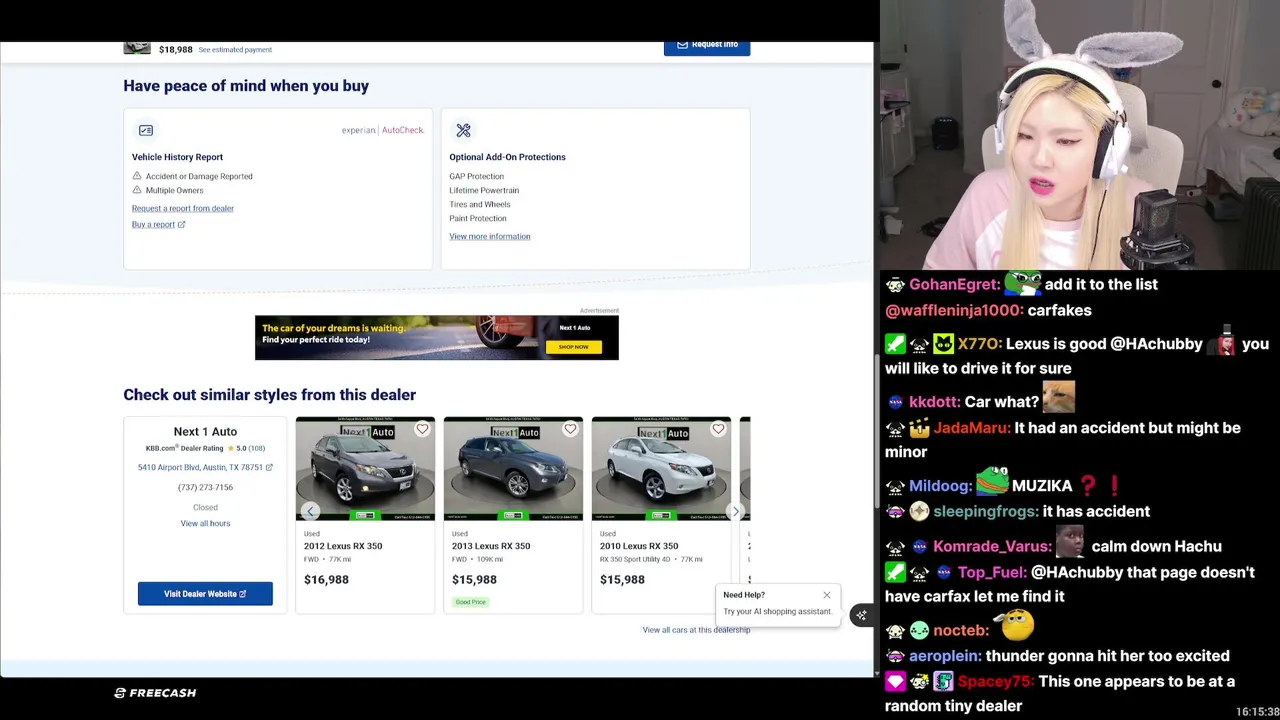This screenshot has height=720, width=1280.
Task: Open the 2013 Lexus RX 350 title link
Action: pyautogui.click(x=491, y=546)
